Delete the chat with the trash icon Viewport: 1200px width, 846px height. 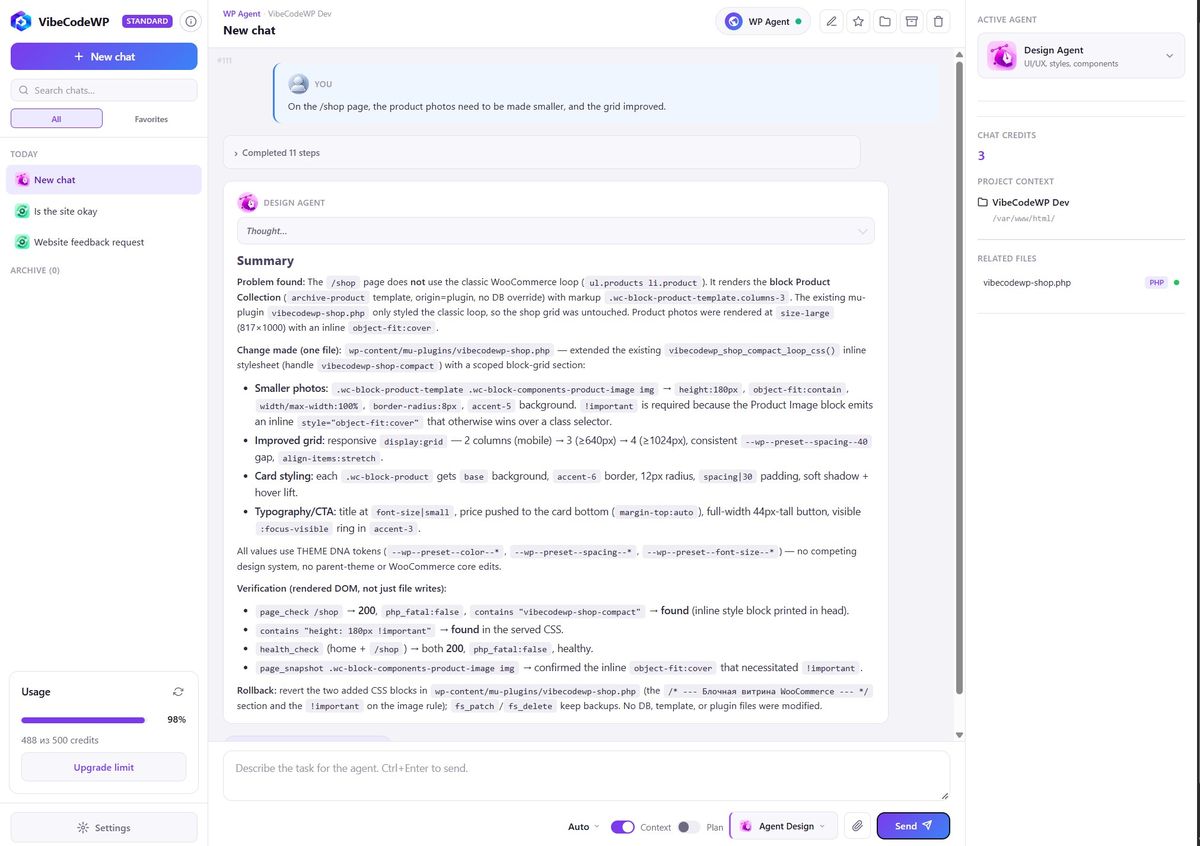(x=937, y=21)
